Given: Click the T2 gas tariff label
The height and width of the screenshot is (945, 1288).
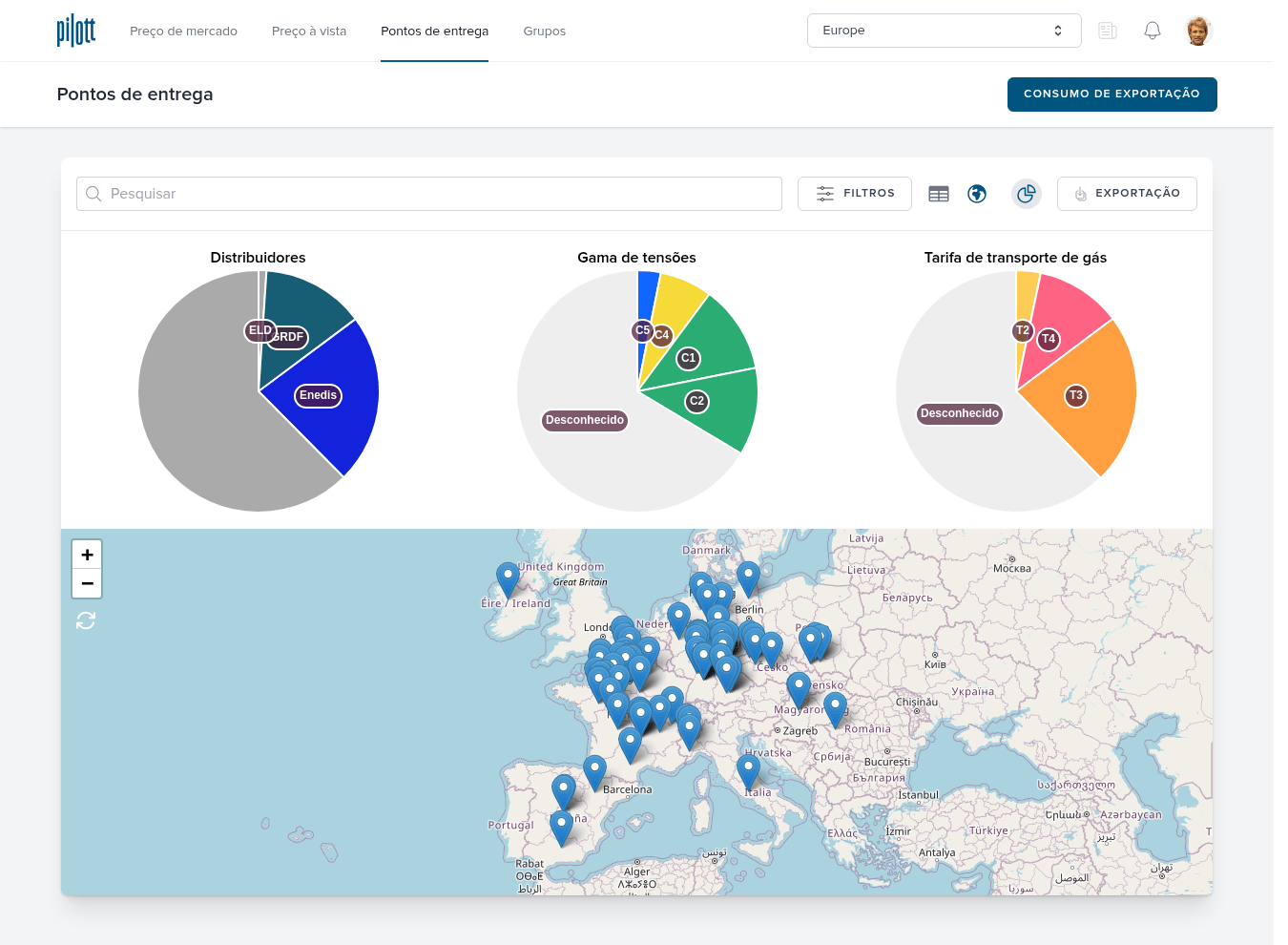Looking at the screenshot, I should [1023, 330].
